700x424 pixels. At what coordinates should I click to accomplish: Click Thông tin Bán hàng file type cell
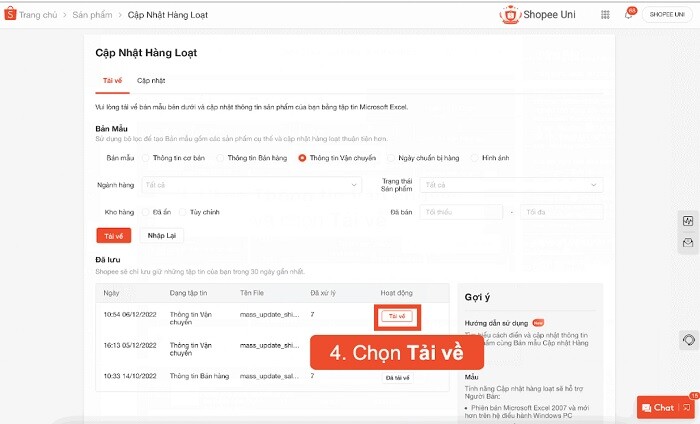click(199, 376)
